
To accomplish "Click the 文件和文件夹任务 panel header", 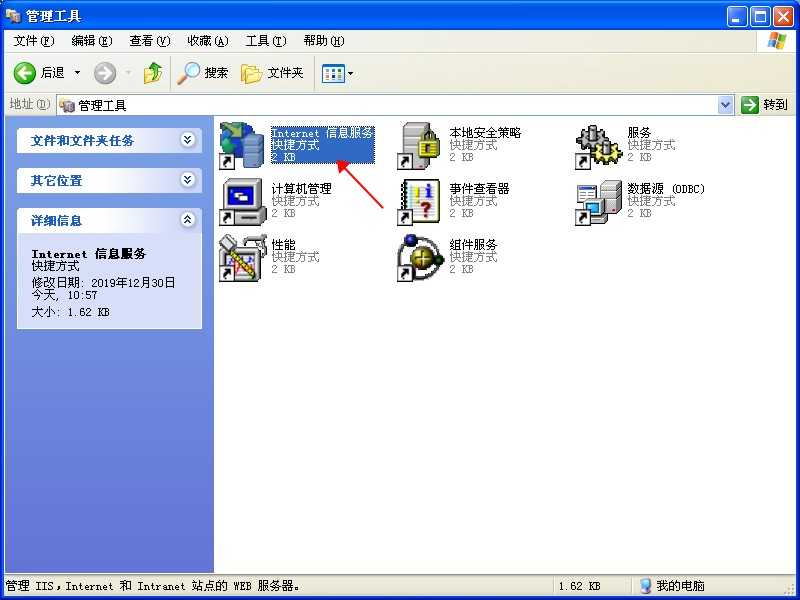I will pos(109,140).
